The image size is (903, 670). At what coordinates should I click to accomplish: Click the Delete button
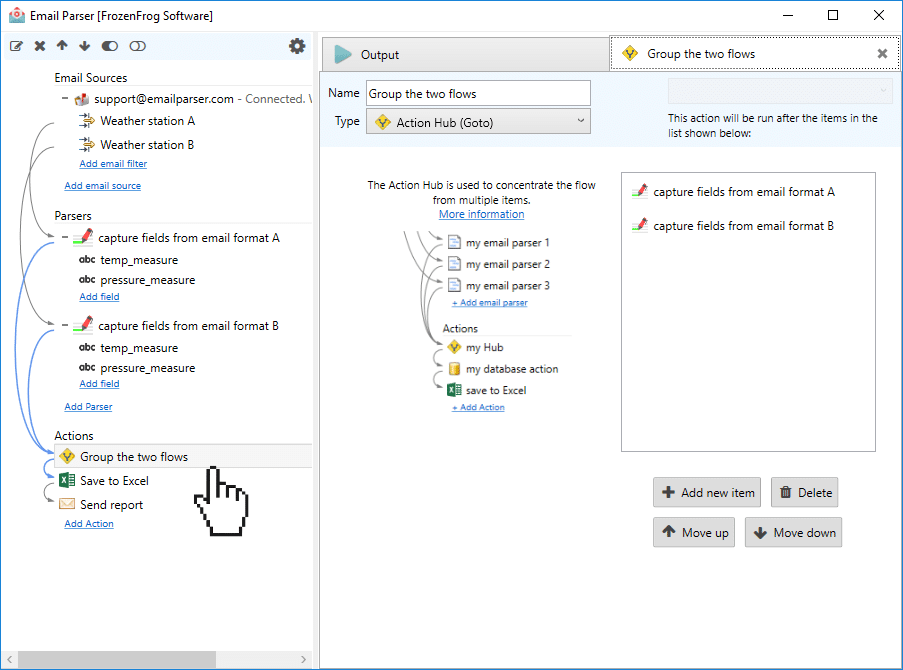pos(805,493)
